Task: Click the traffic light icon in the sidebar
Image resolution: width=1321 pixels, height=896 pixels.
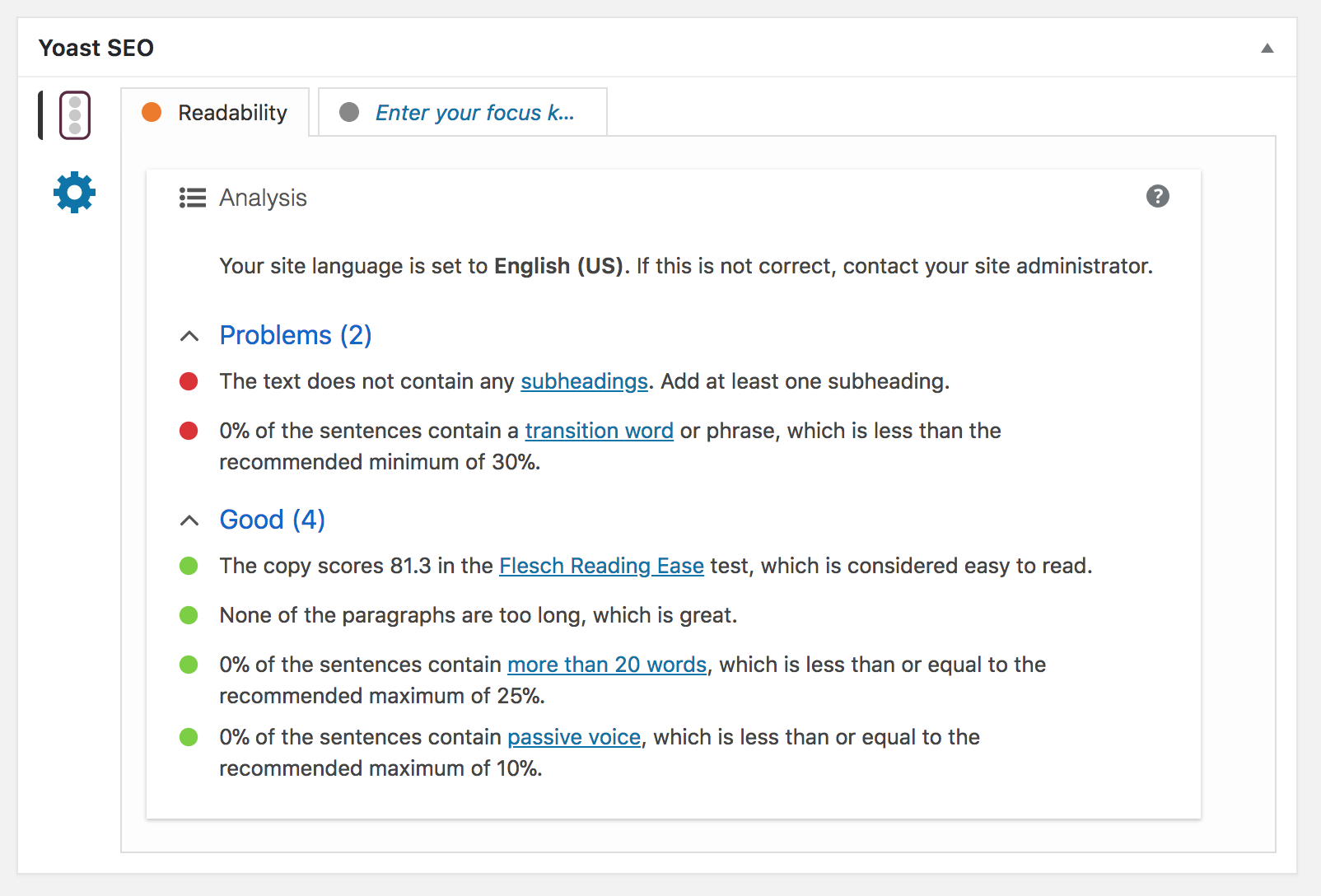Action: [x=74, y=114]
